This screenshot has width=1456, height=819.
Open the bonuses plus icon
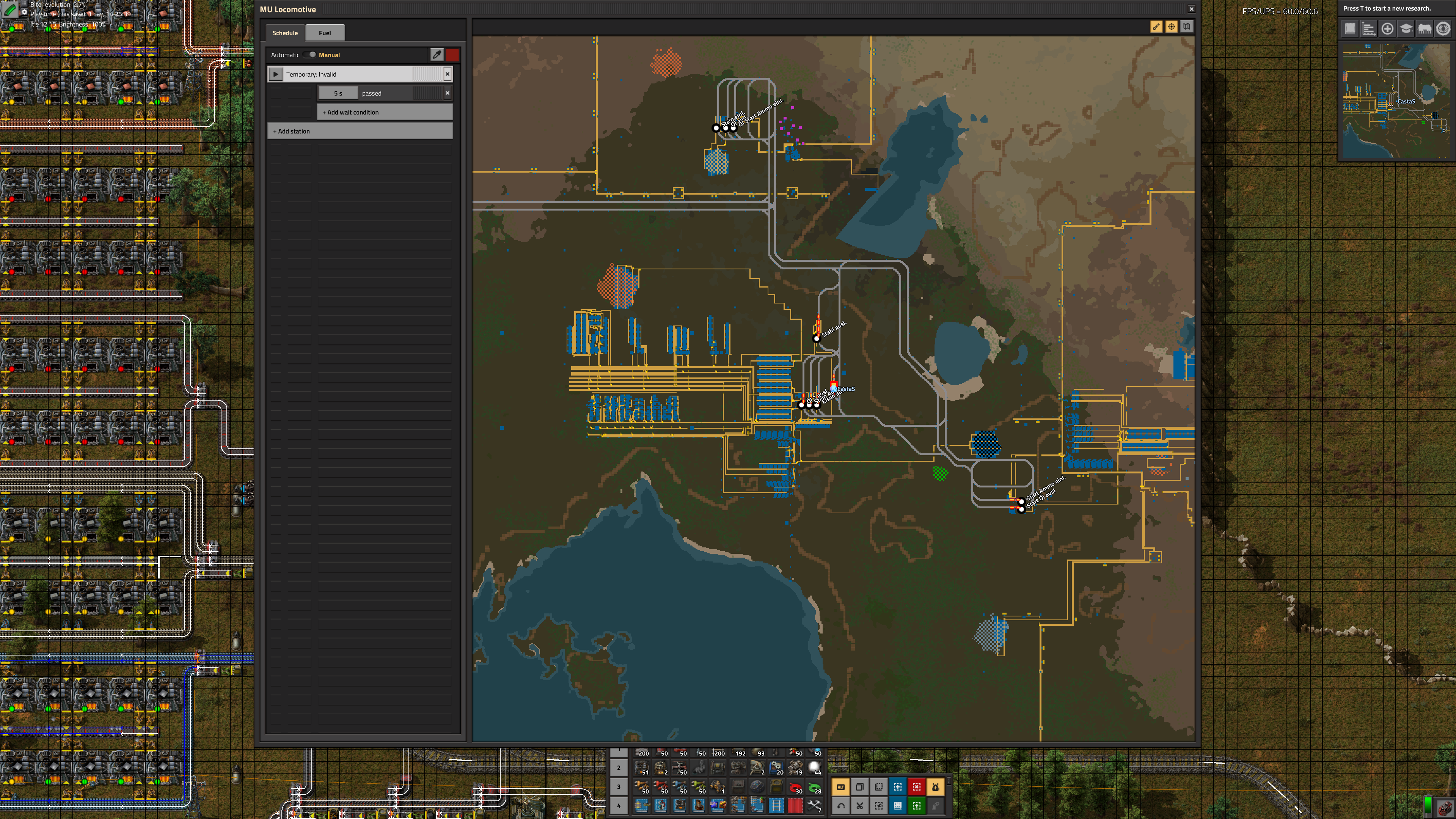pyautogui.click(x=1387, y=29)
